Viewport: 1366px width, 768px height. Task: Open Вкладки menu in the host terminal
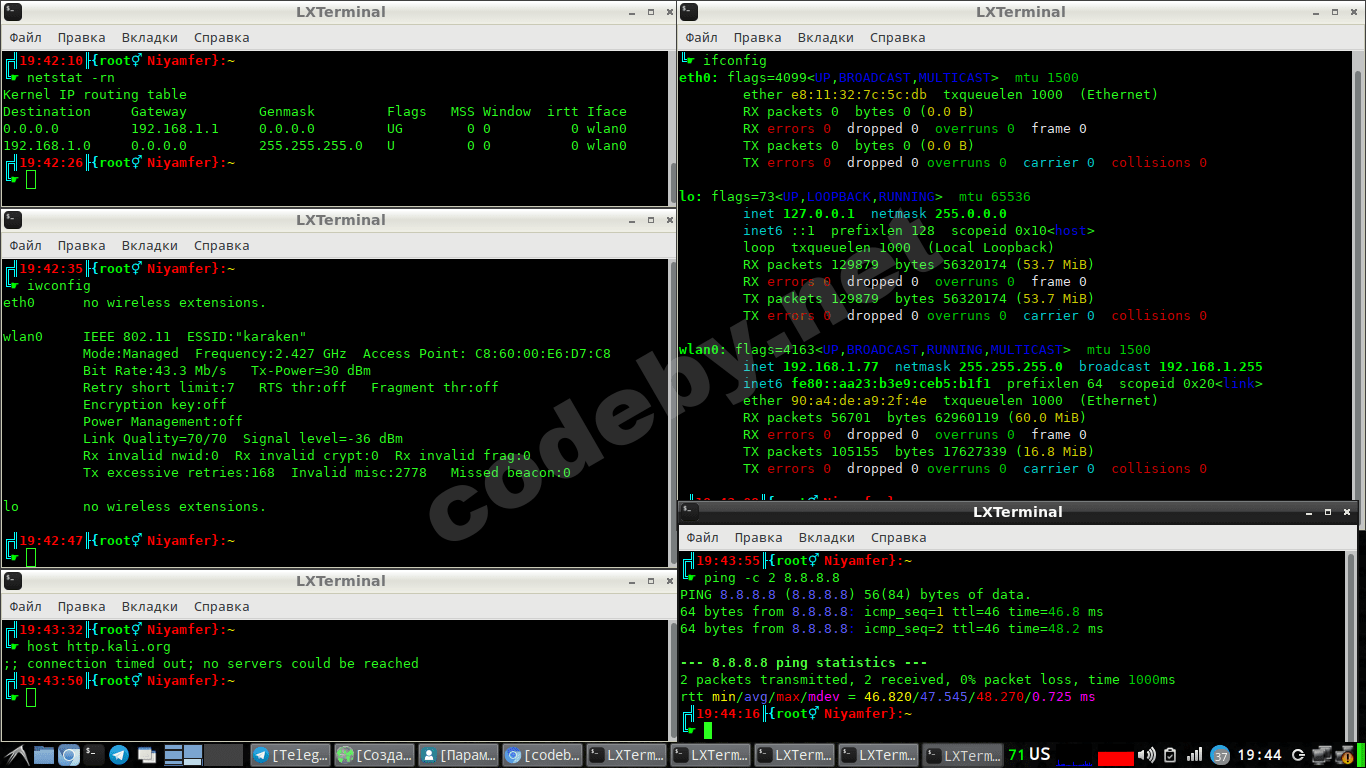pyautogui.click(x=149, y=607)
